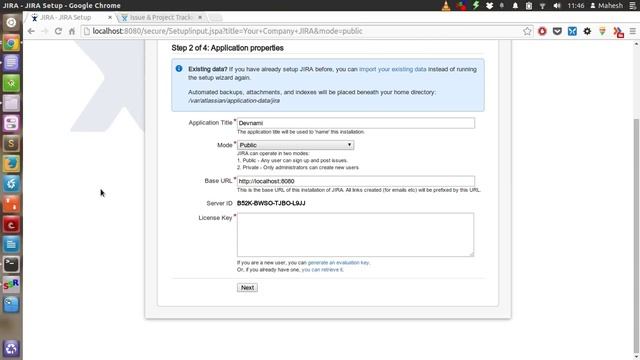Viewport: 640px width, 360px height.
Task: Click the 'generate an evaluation key' link
Action: (x=338, y=262)
